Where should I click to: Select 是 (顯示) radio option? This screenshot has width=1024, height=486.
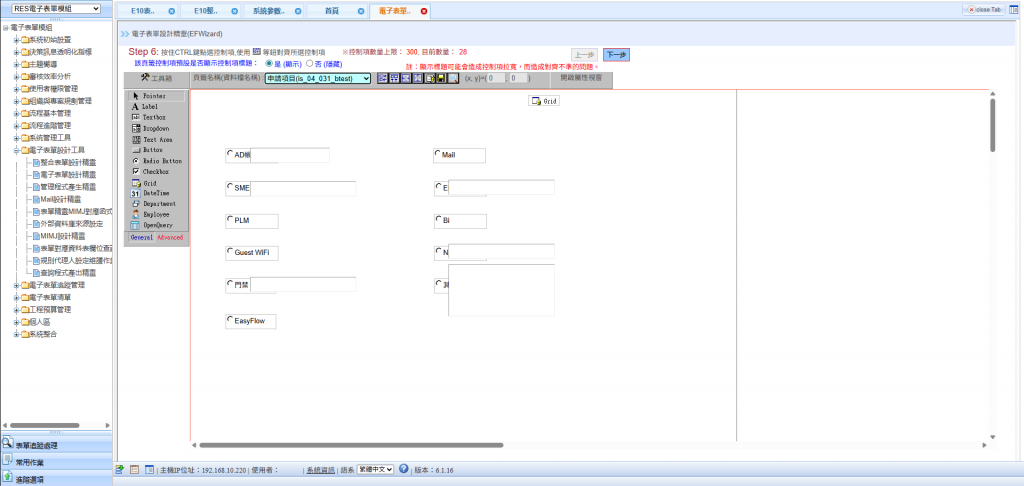point(268,64)
